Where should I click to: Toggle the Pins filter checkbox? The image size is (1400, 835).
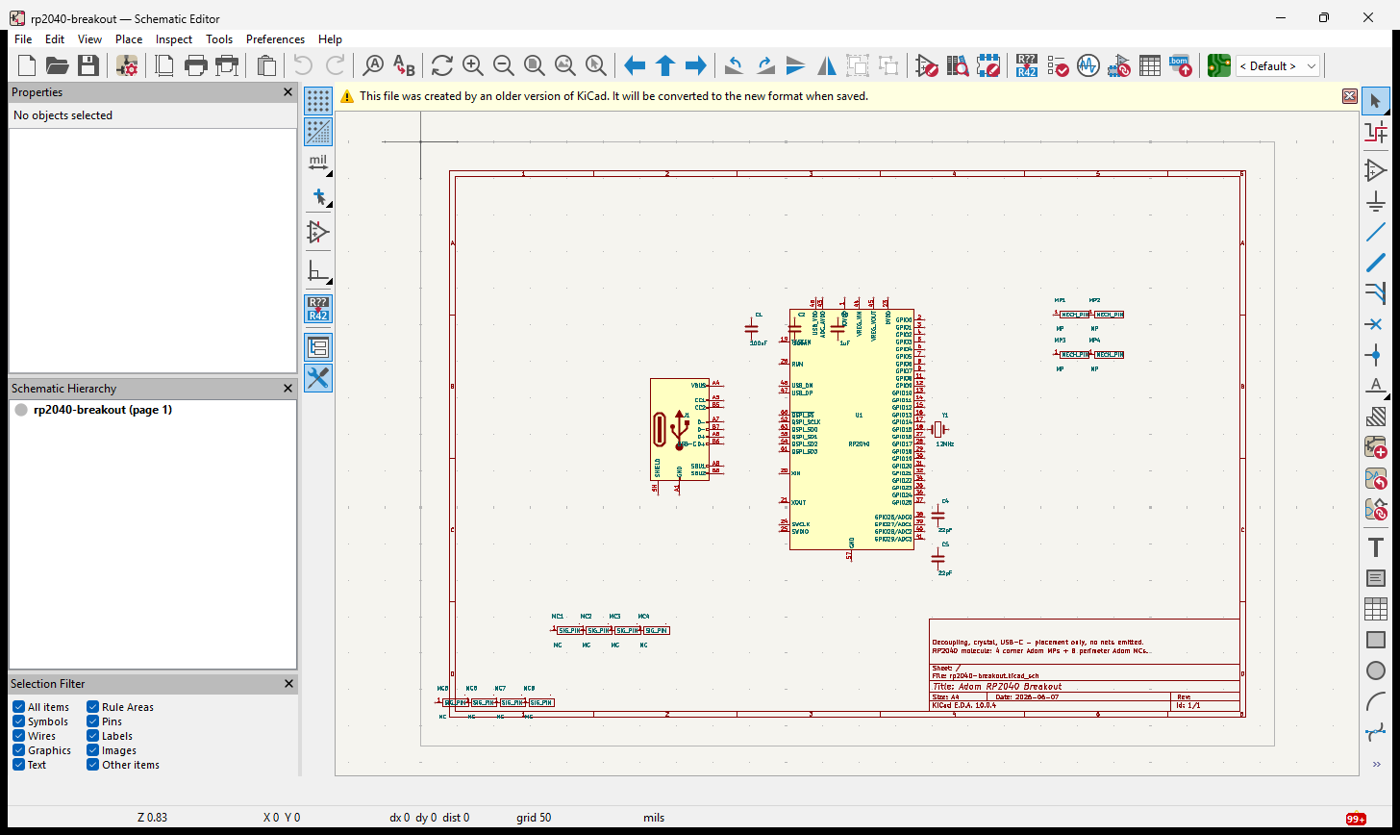93,721
